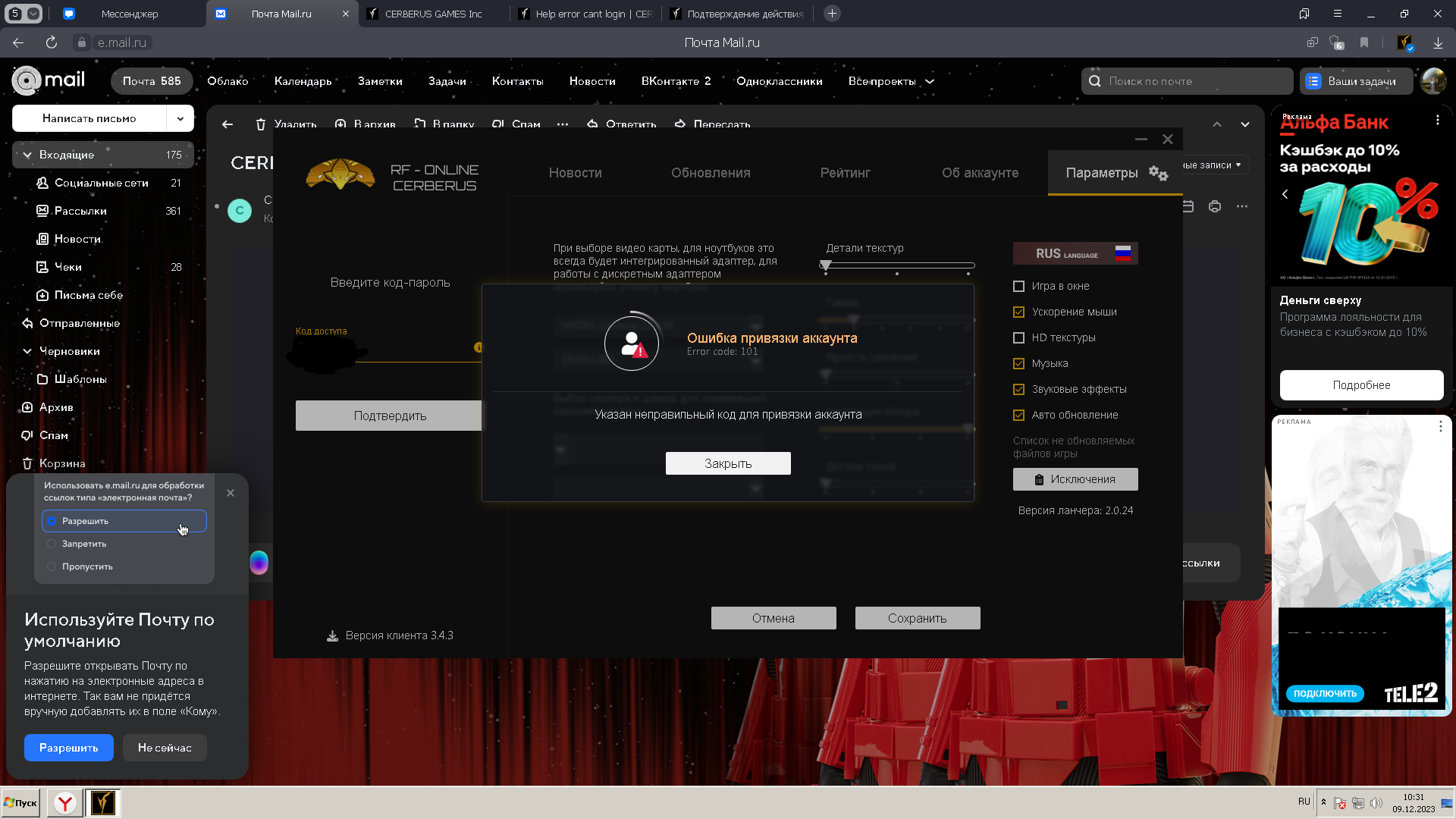Click the back arrow in mail toolbar
Screen dimensions: 1456x819
pos(227,124)
